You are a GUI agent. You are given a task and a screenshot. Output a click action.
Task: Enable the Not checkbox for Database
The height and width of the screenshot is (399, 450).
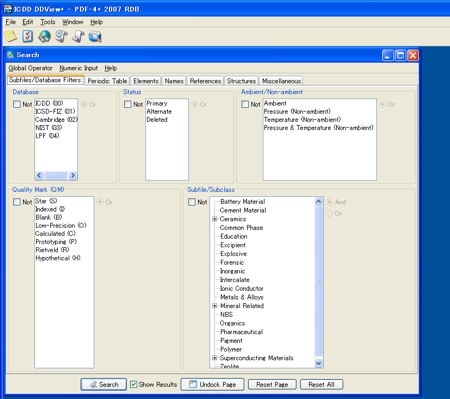(x=17, y=104)
